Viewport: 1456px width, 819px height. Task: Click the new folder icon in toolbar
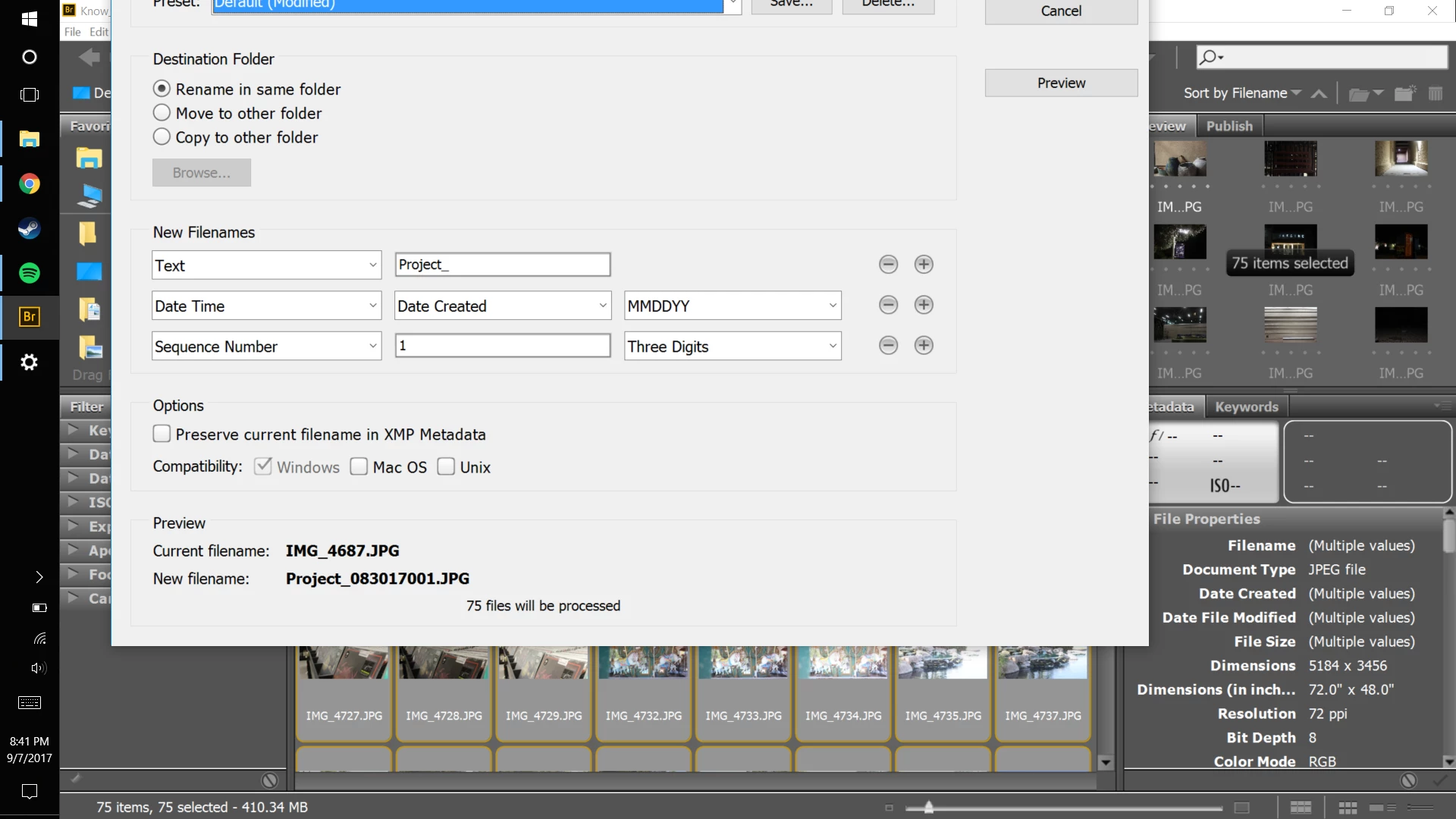1405,94
